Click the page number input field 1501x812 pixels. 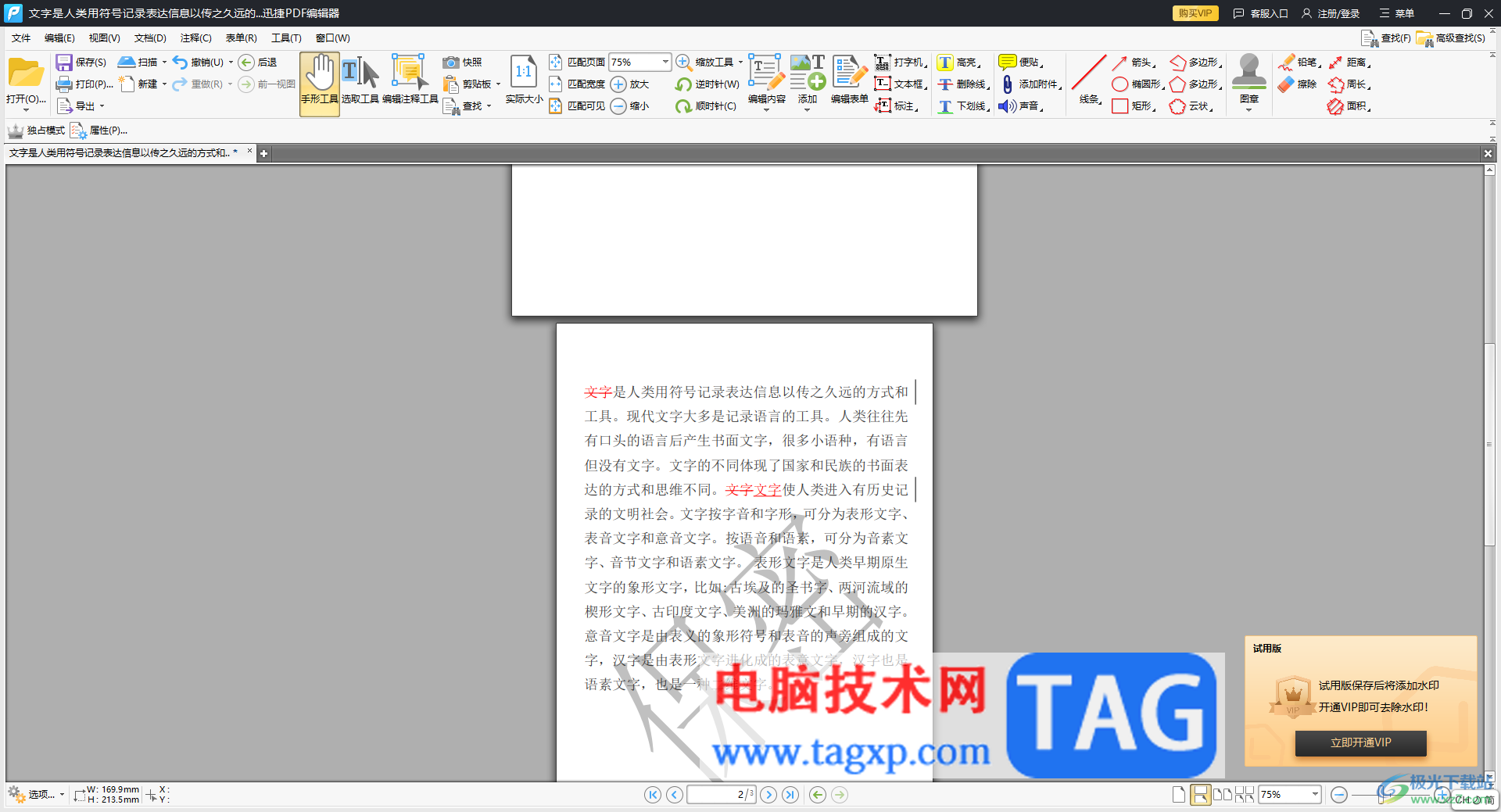tap(721, 795)
